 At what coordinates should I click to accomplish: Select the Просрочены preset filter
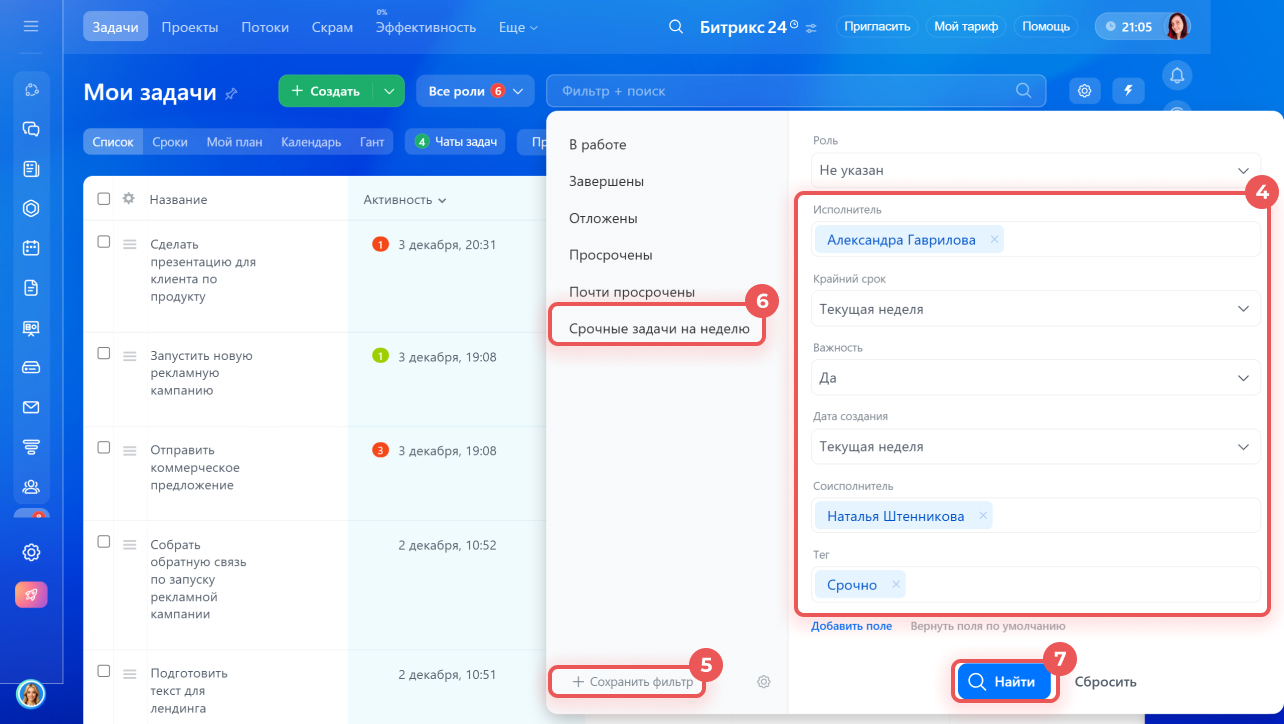[610, 255]
